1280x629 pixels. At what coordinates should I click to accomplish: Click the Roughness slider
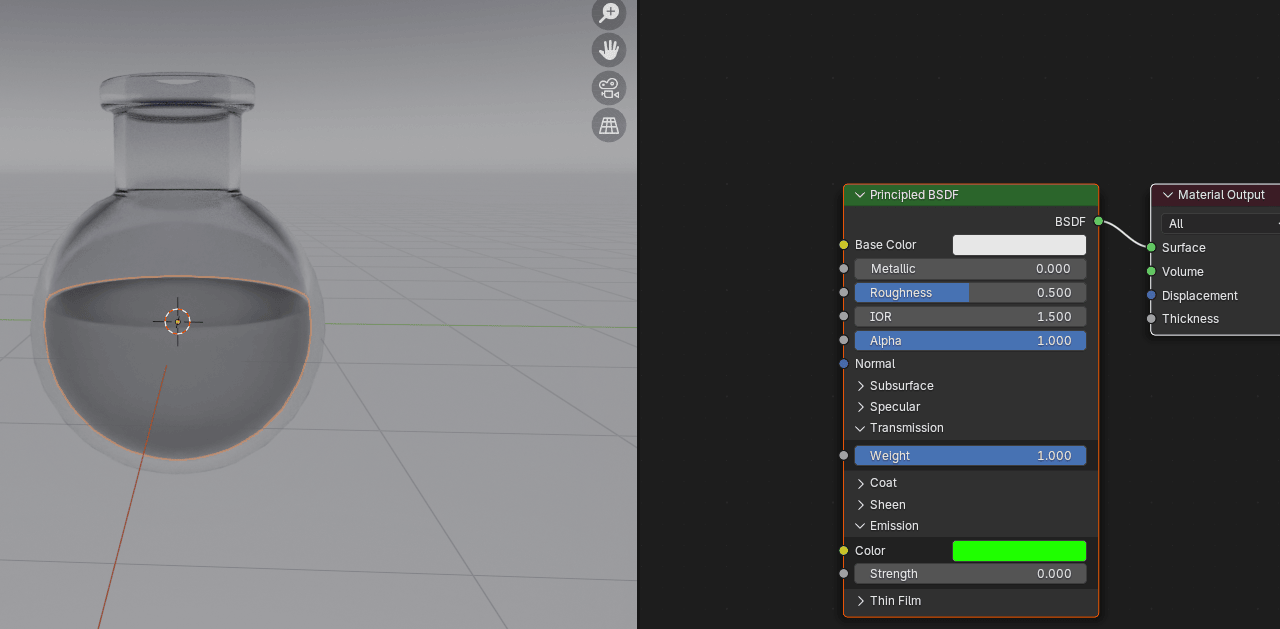pyautogui.click(x=969, y=293)
